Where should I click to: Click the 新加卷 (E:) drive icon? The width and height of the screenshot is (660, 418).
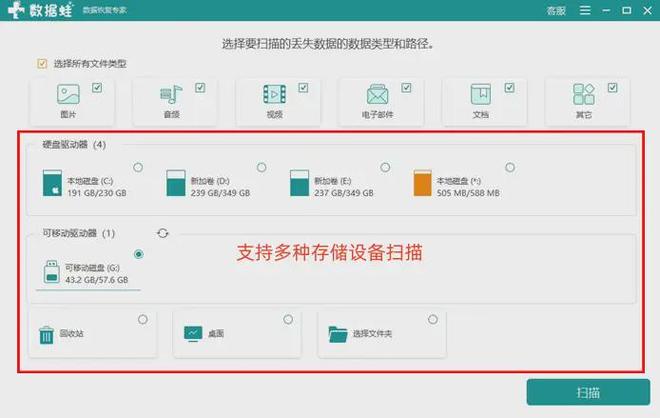299,183
